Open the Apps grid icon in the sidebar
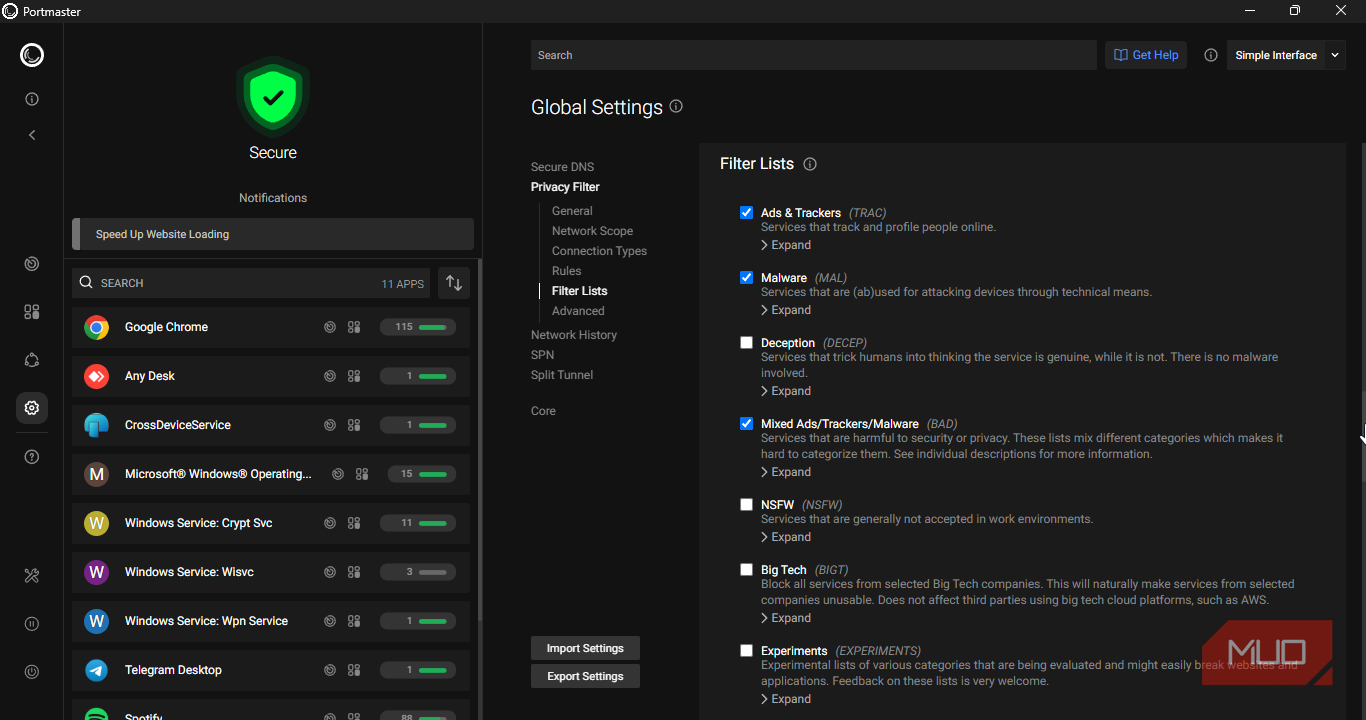Image resolution: width=1366 pixels, height=720 pixels. click(32, 312)
